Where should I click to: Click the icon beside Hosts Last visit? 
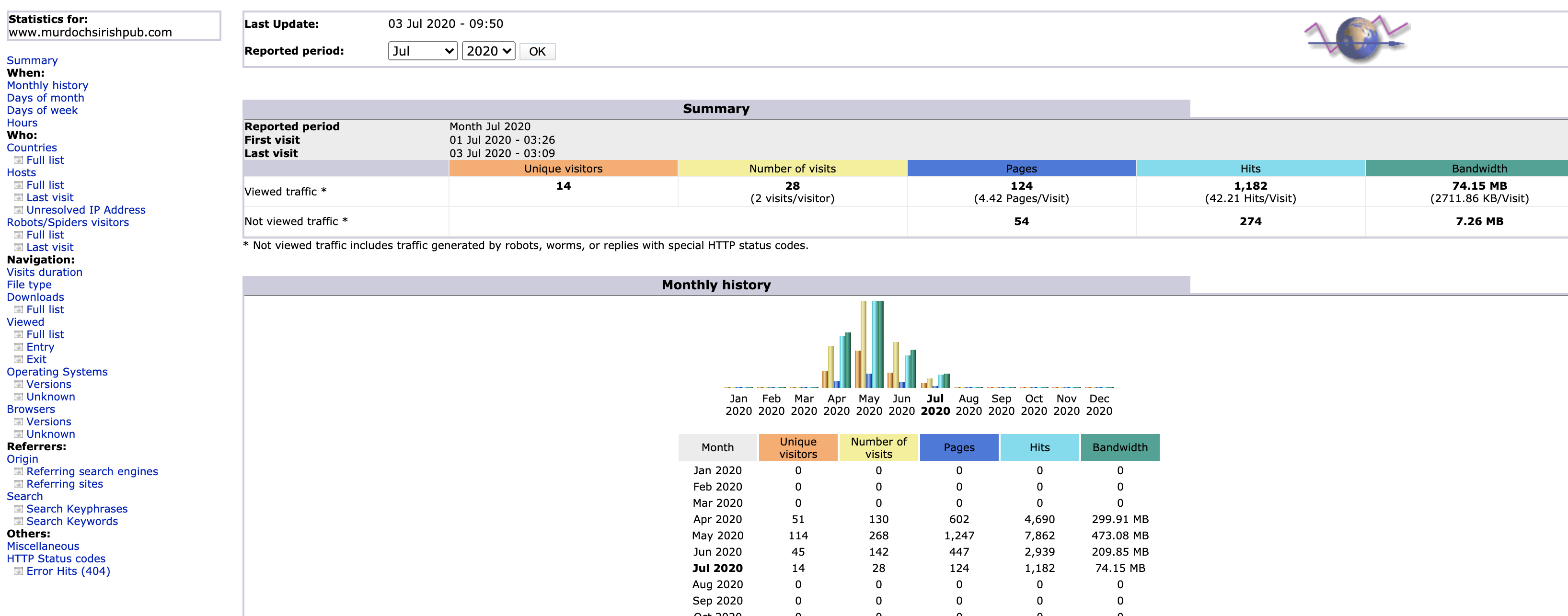point(19,197)
